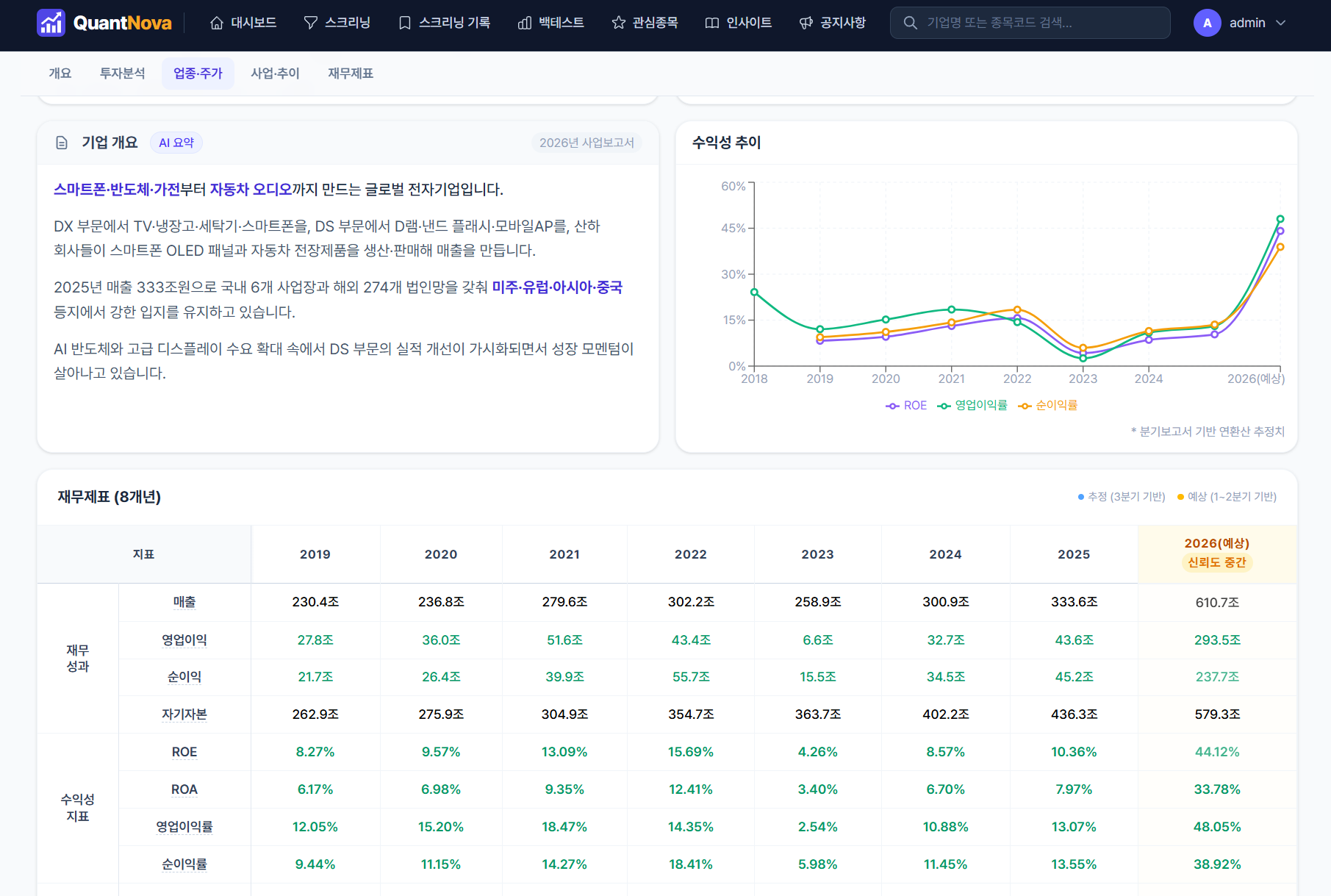The image size is (1331, 896).
Task: Switch to the 재무제표 tab
Action: pyautogui.click(x=351, y=74)
